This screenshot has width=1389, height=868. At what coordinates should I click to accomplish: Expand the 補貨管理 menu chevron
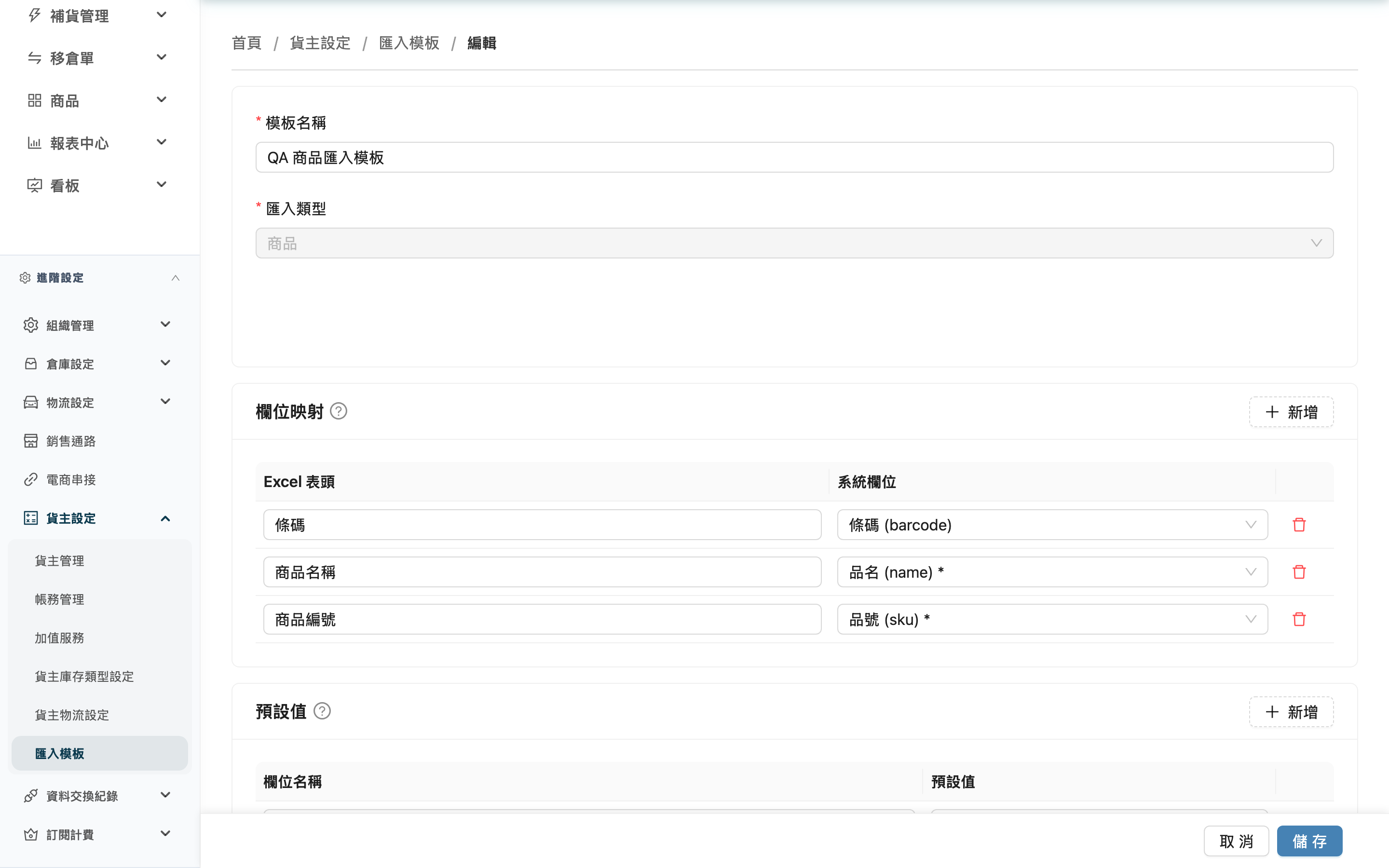pyautogui.click(x=162, y=15)
